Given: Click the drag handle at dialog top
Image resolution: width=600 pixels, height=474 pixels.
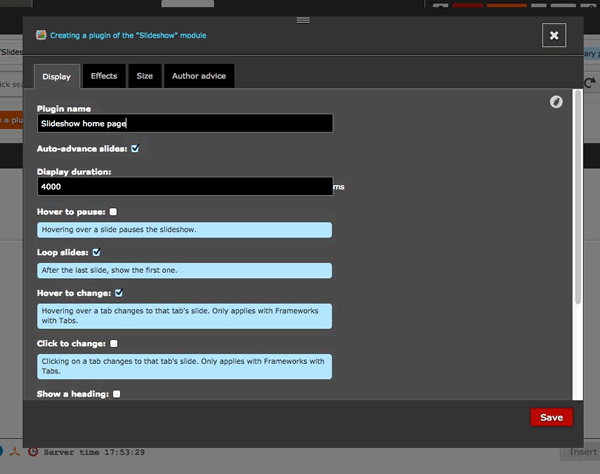Looking at the screenshot, I should point(303,20).
